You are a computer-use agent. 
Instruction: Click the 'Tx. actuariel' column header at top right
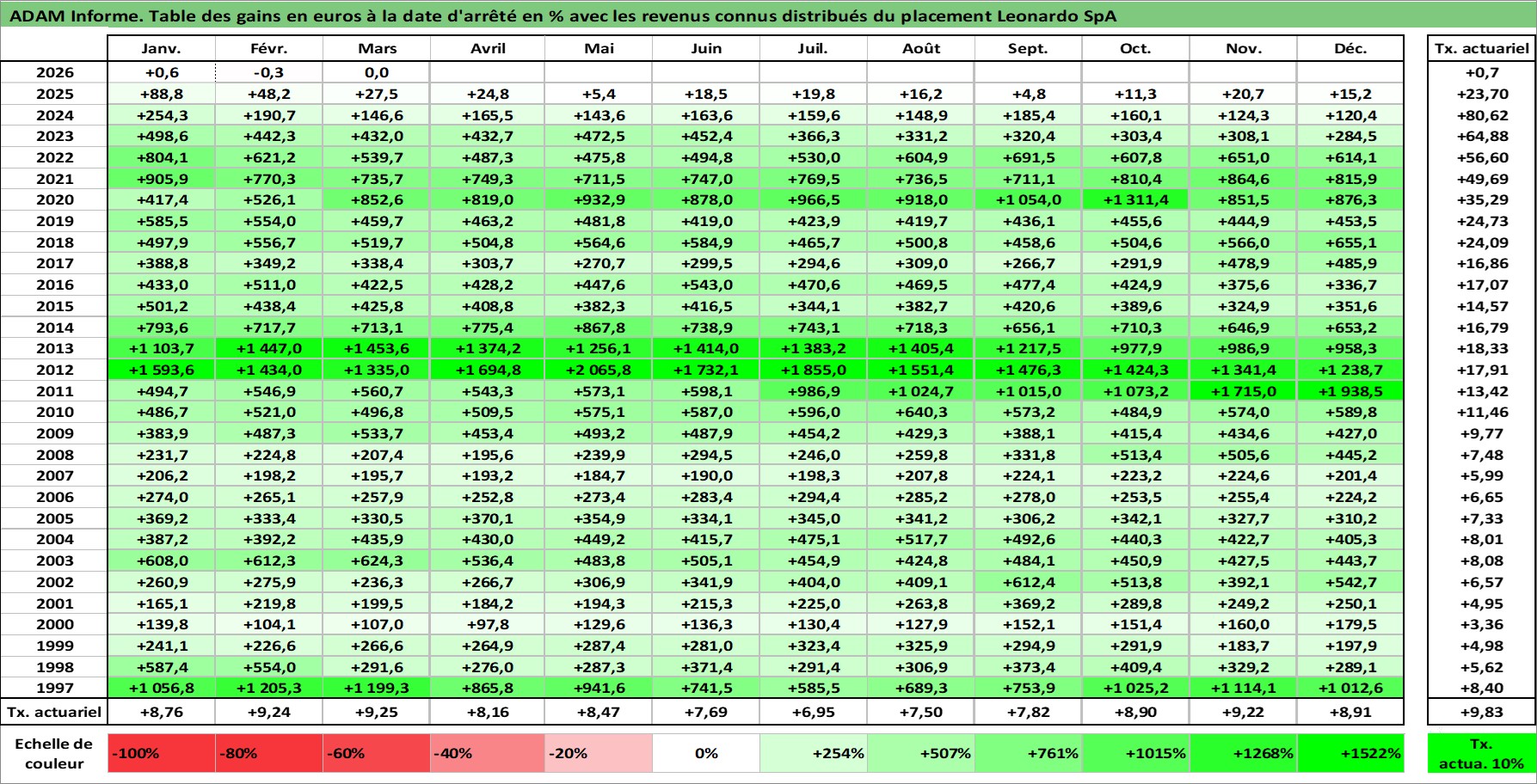[x=1481, y=48]
